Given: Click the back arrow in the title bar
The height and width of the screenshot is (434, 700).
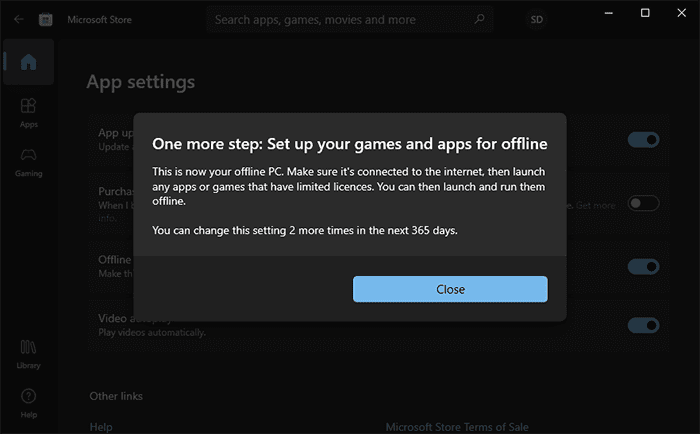Looking at the screenshot, I should pos(19,19).
